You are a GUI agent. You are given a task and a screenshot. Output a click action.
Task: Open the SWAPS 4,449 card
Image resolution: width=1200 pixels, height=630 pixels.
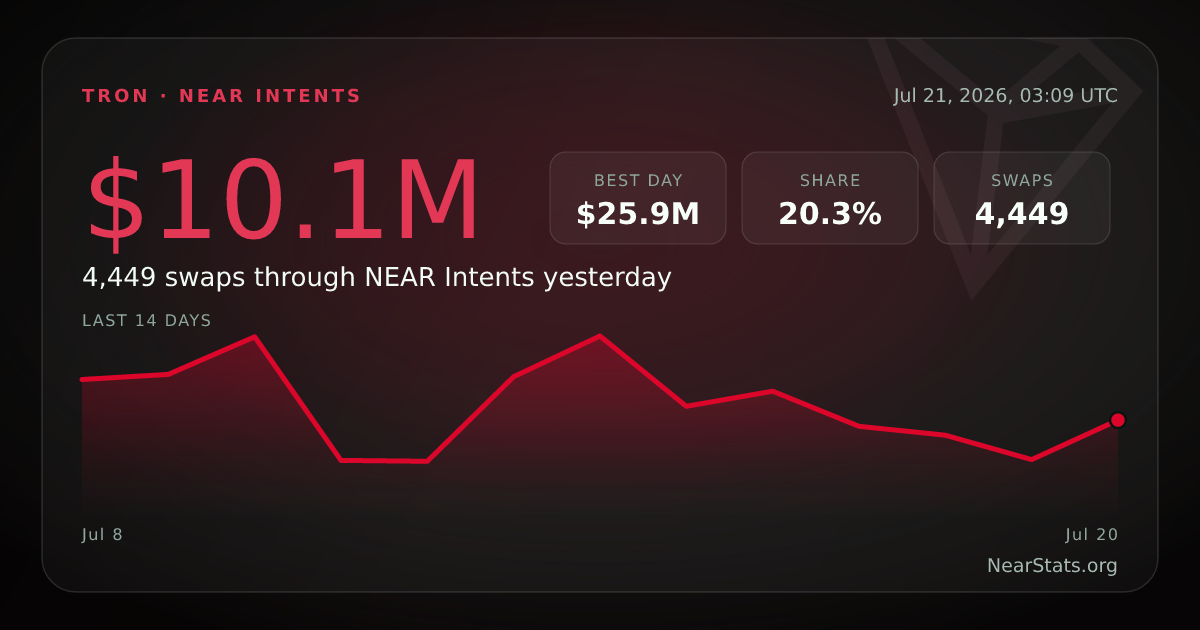tap(1022, 198)
